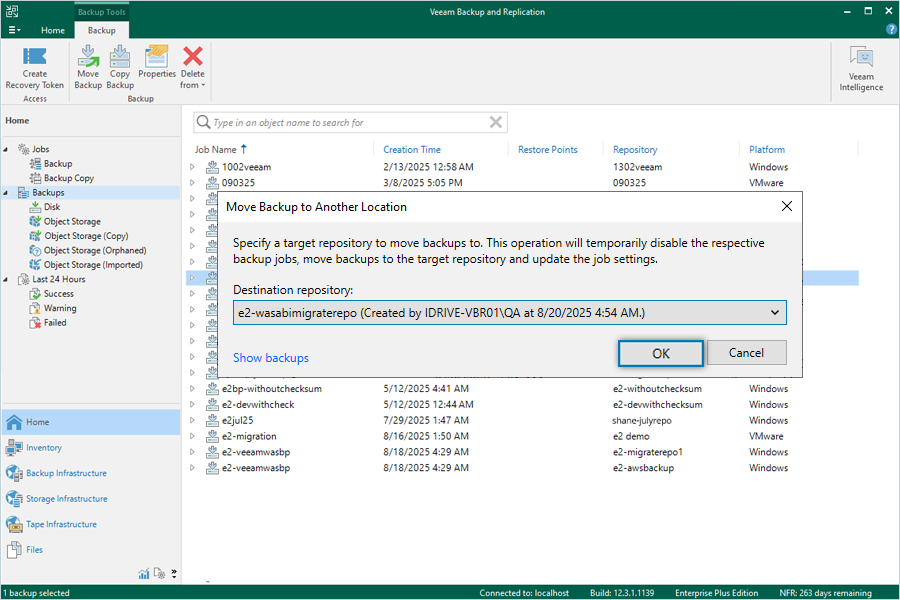Image resolution: width=900 pixels, height=600 pixels.
Task: Click the e2-migration backup icon
Action: point(212,436)
